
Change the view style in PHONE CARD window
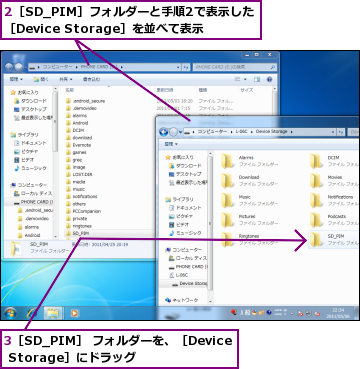[238, 79]
